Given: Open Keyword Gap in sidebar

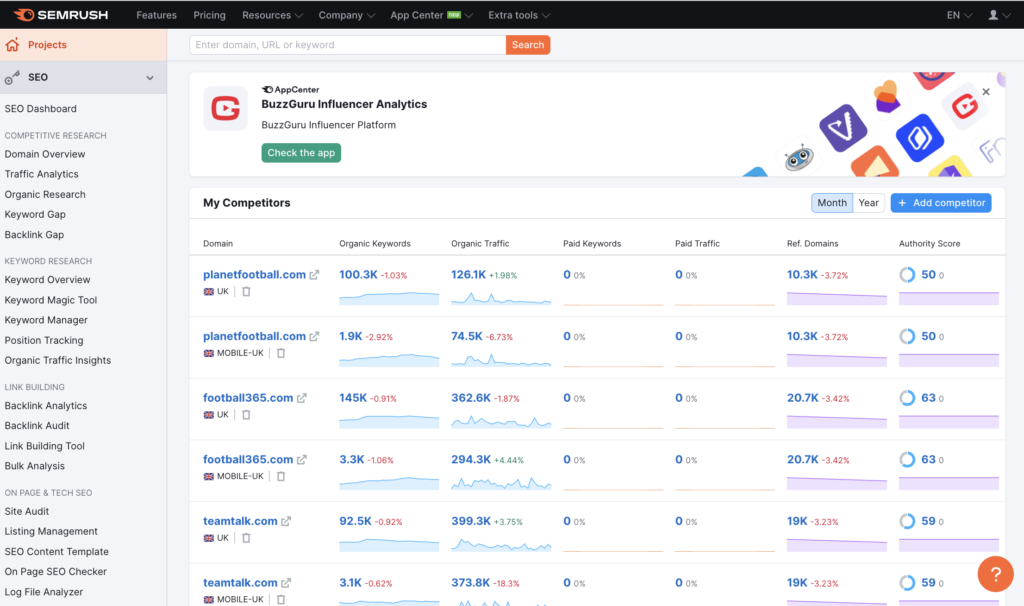Looking at the screenshot, I should pyautogui.click(x=35, y=214).
